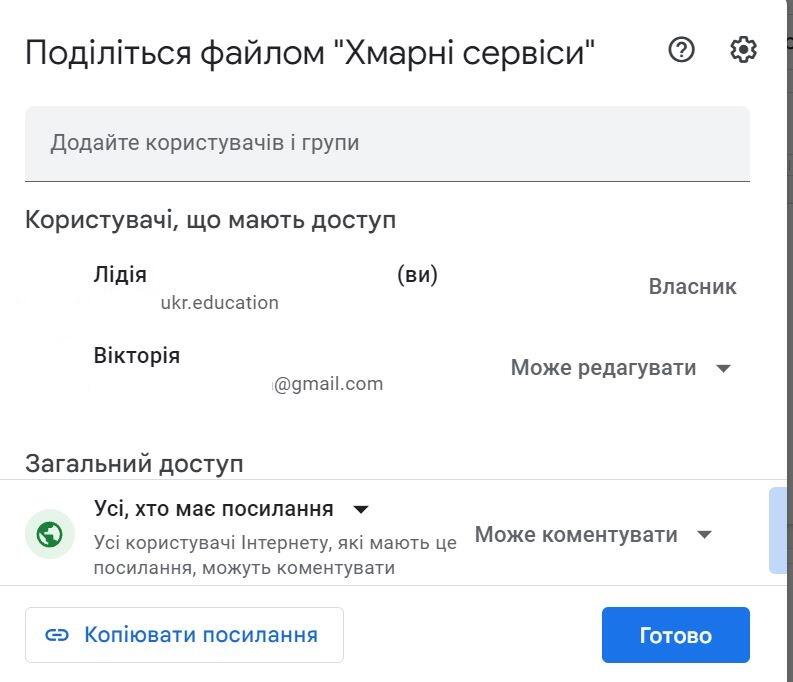The height and width of the screenshot is (682, 793).
Task: Open the help icon in the share dialog
Action: tap(681, 50)
